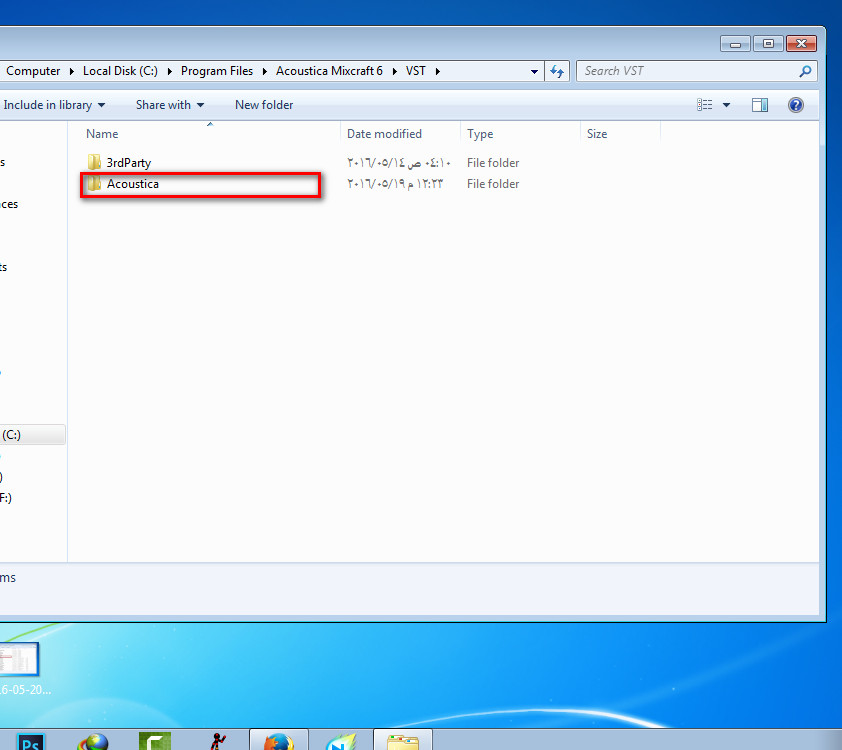
Task: Navigate to Program Files breadcrumb
Action: pos(217,71)
